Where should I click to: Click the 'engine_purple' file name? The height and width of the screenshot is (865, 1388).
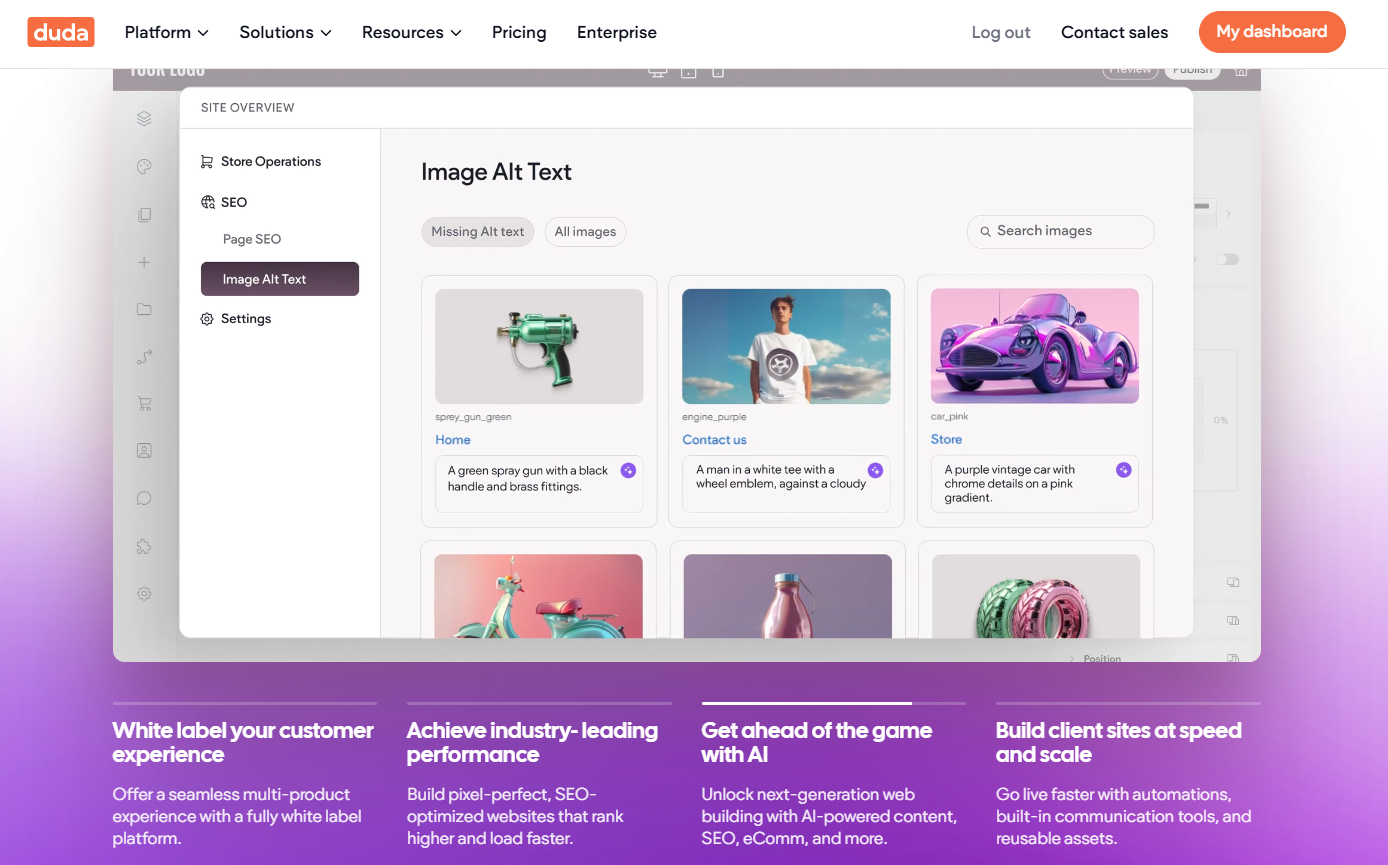(x=714, y=417)
